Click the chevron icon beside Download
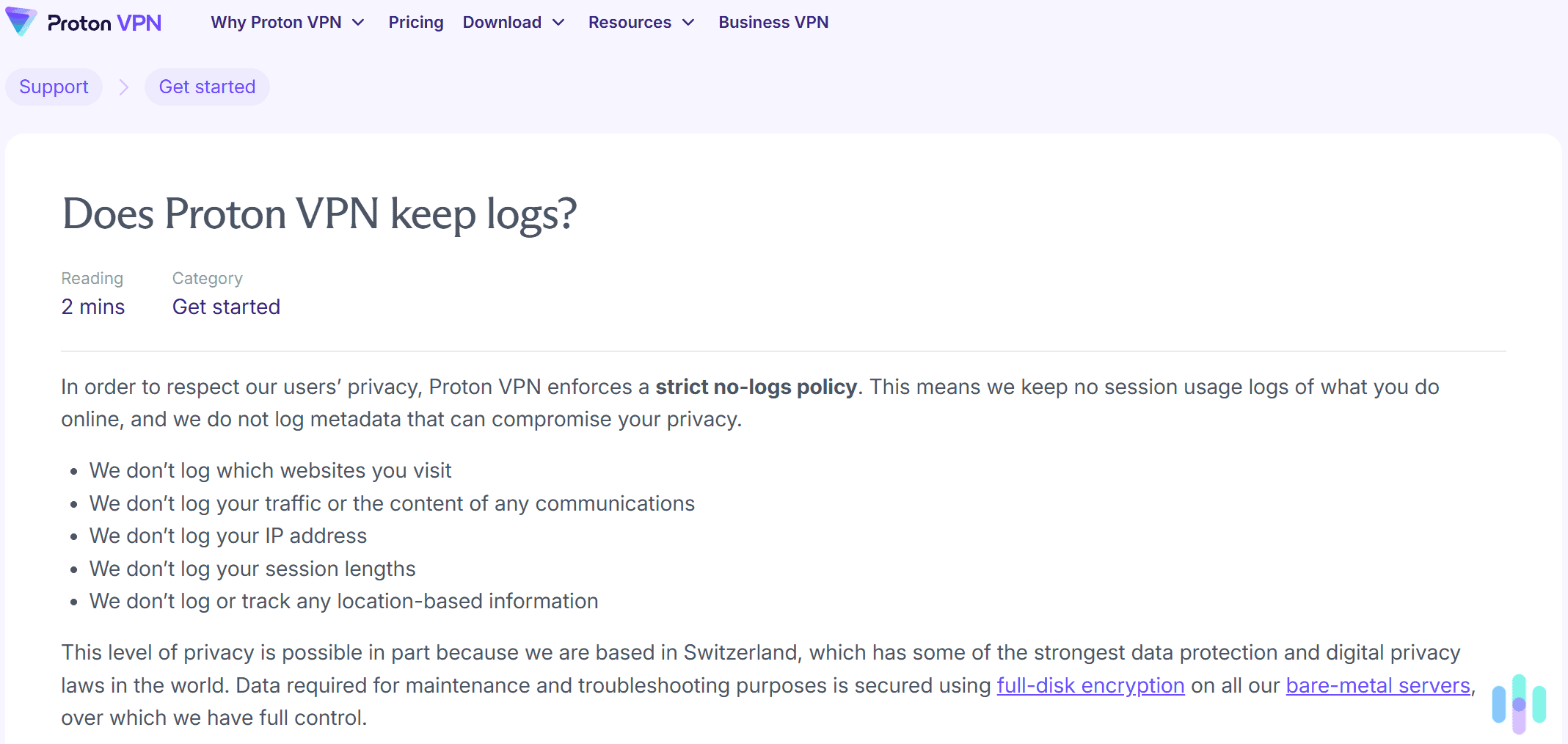This screenshot has width=1568, height=744. (x=558, y=23)
